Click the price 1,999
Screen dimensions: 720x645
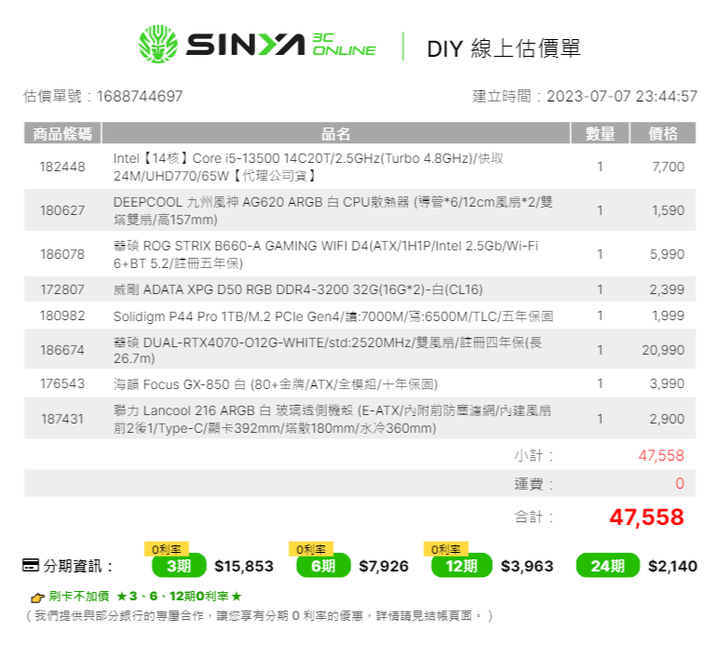click(668, 316)
